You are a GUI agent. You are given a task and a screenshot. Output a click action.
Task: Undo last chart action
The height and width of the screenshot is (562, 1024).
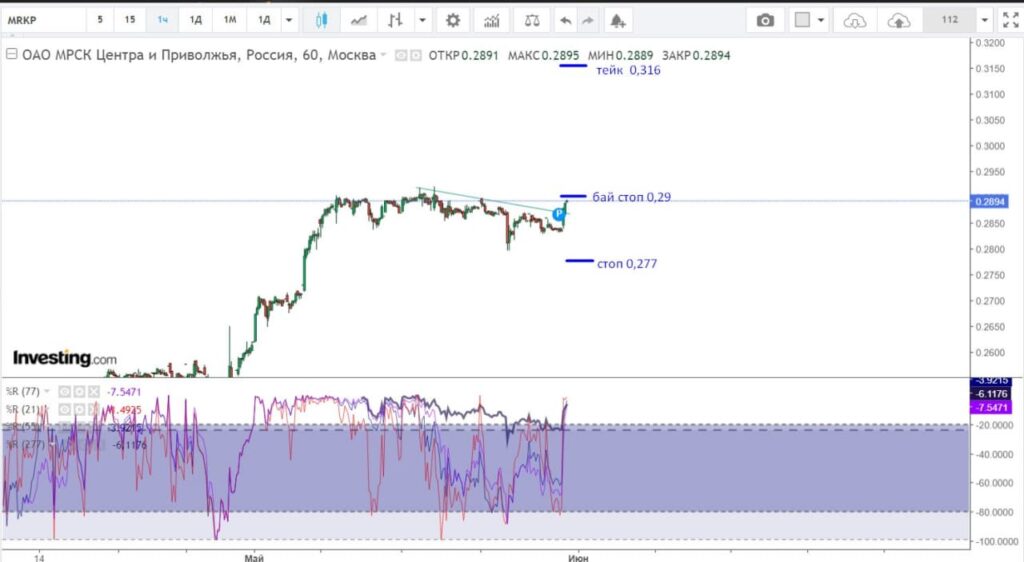pos(566,21)
